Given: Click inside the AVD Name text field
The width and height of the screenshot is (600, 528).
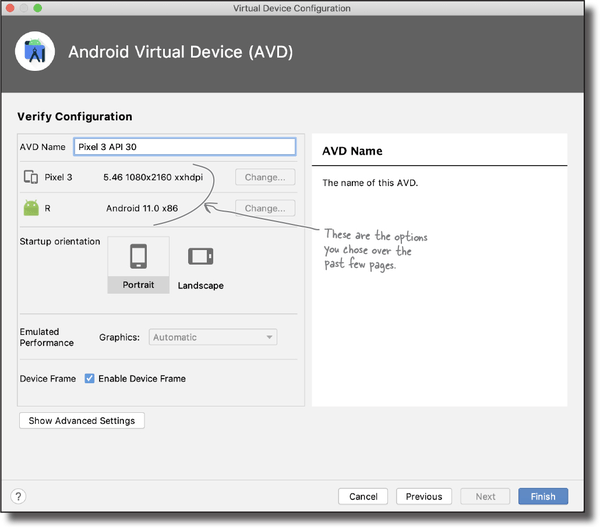Looking at the screenshot, I should pos(184,147).
